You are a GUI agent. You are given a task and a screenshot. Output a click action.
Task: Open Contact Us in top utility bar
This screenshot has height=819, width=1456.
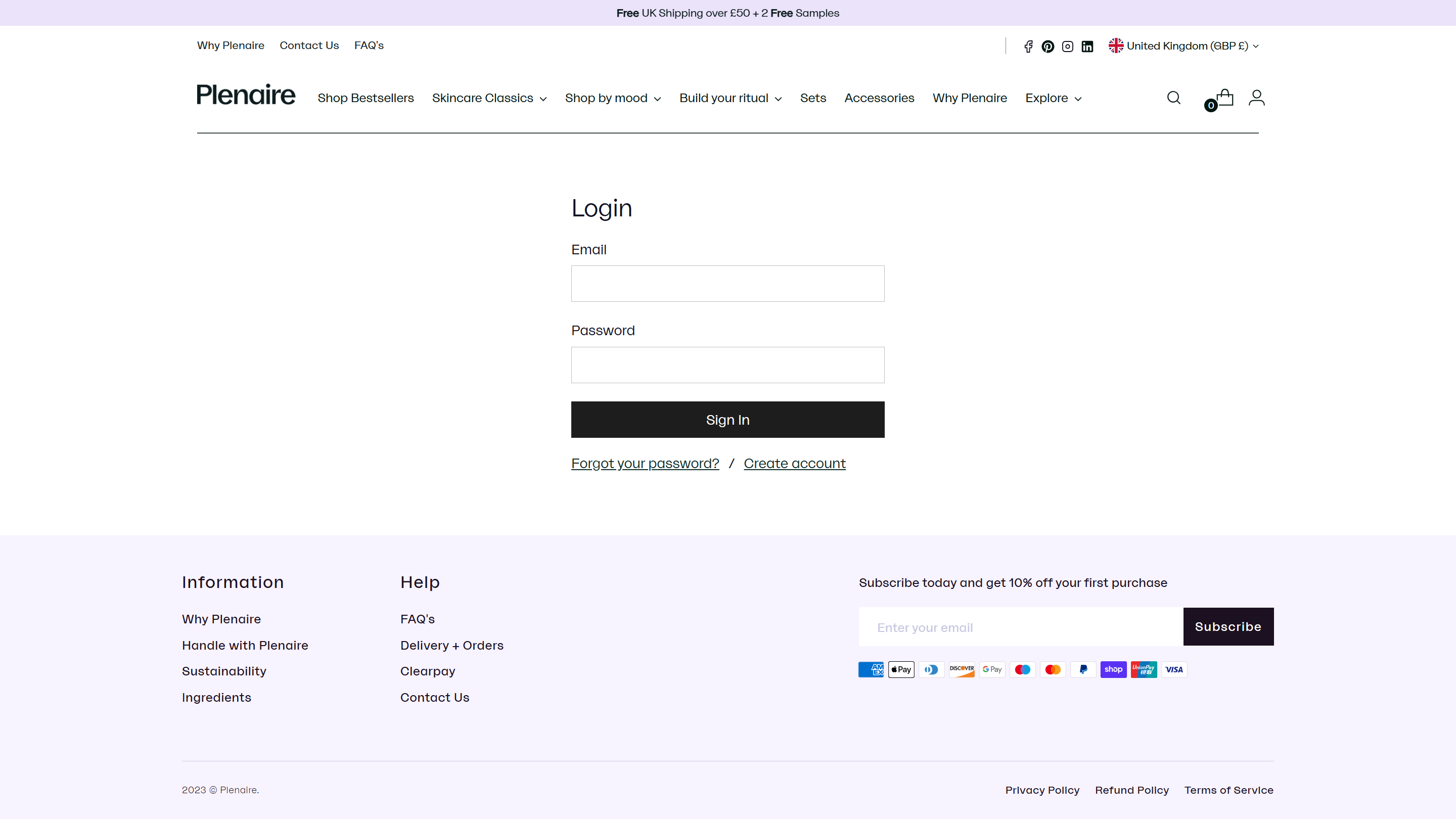click(309, 45)
